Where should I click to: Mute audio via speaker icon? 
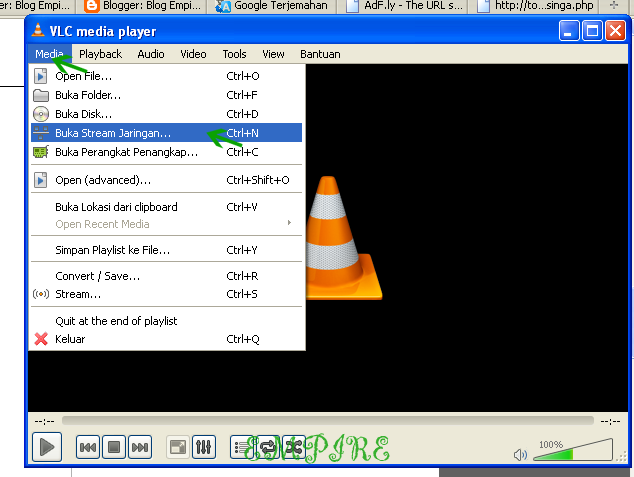(520, 455)
